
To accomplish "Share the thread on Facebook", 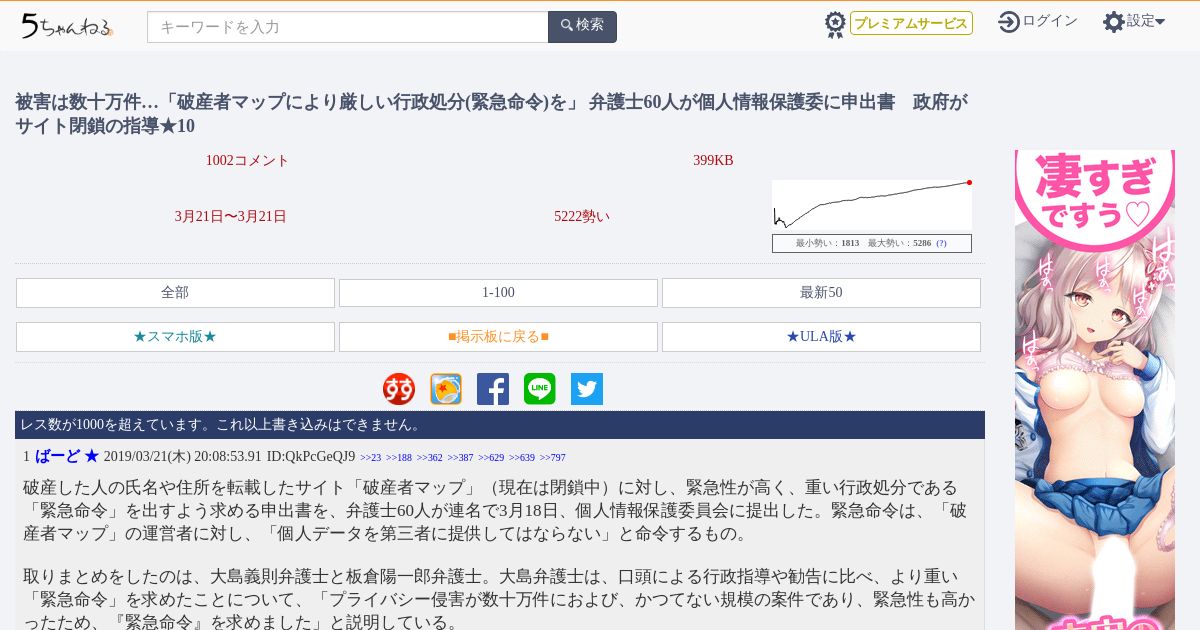I will tap(493, 389).
